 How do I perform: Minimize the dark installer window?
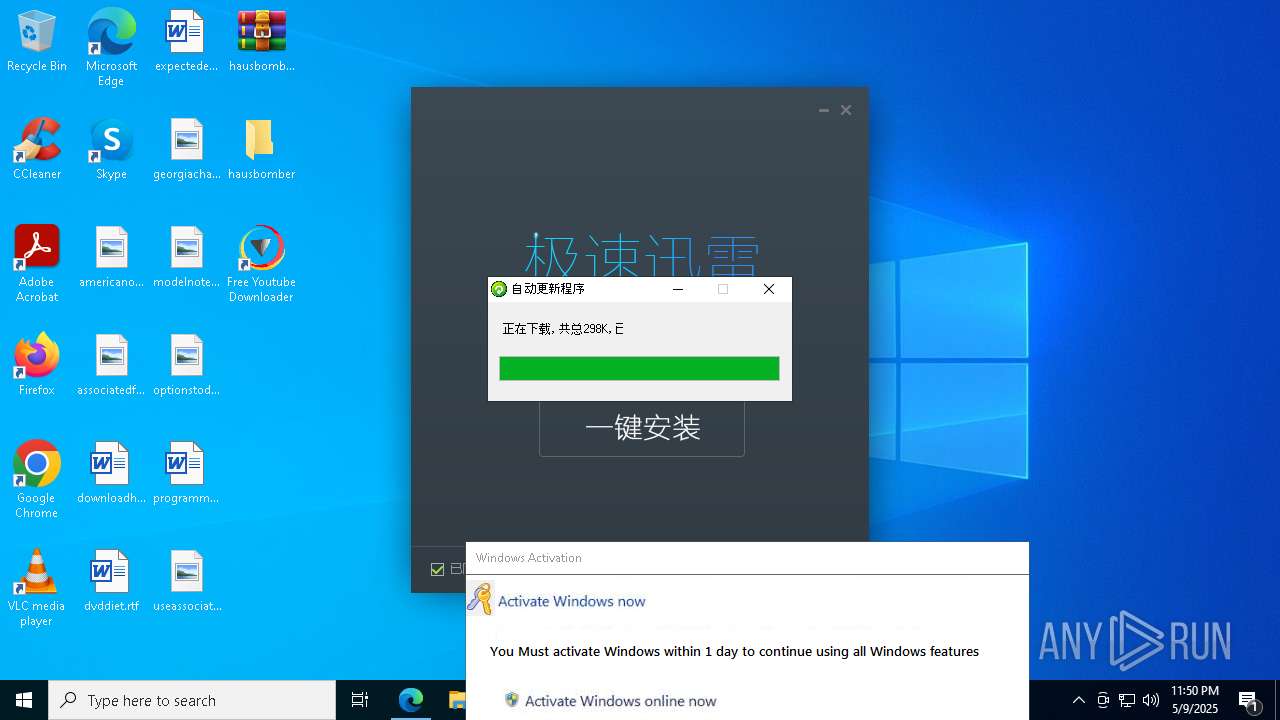click(x=824, y=110)
